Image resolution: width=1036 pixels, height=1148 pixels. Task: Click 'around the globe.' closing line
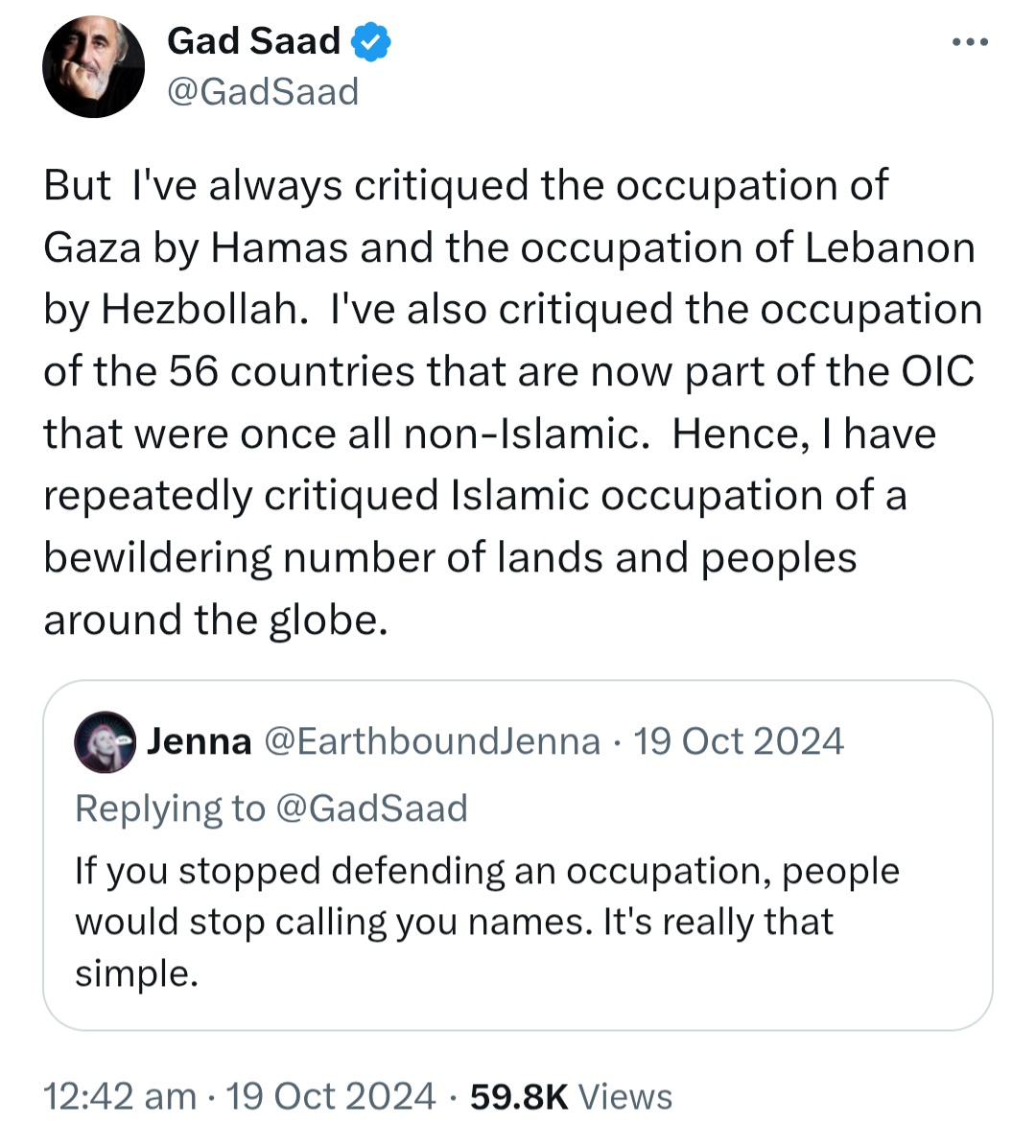coord(216,620)
